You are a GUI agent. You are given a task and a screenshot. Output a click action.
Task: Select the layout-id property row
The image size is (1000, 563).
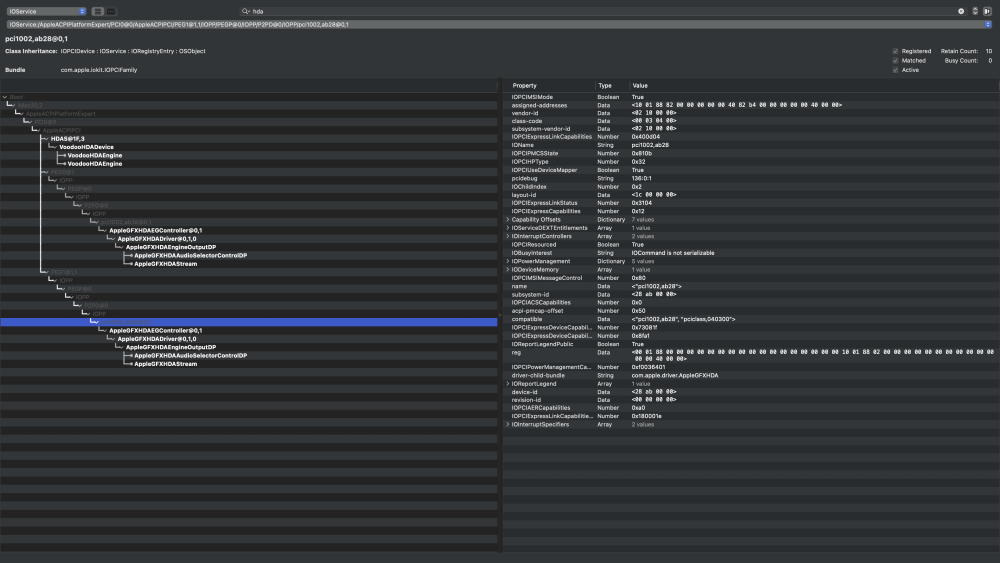point(751,194)
